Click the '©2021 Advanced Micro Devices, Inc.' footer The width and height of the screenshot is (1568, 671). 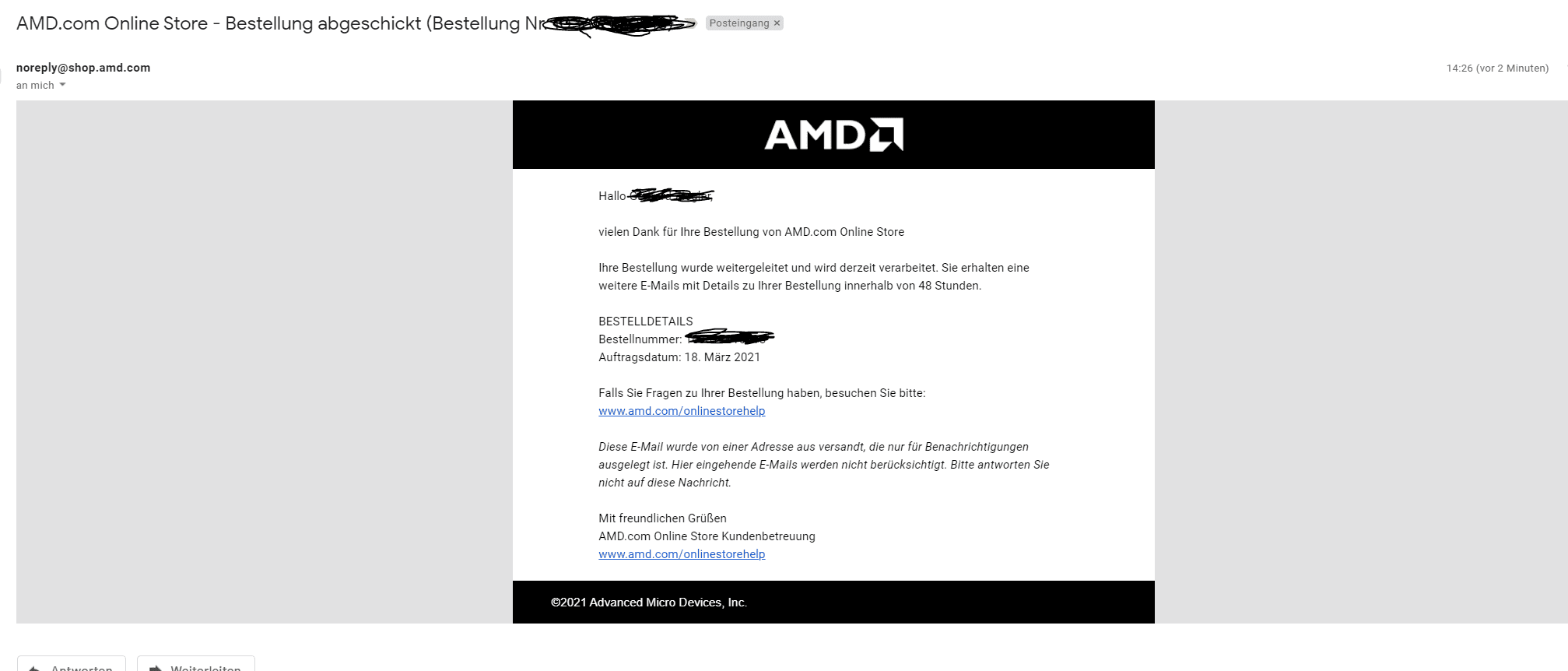(x=648, y=602)
